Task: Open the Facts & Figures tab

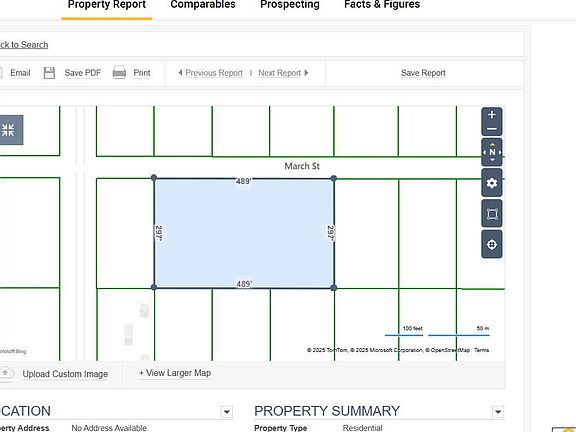Action: pyautogui.click(x=382, y=5)
